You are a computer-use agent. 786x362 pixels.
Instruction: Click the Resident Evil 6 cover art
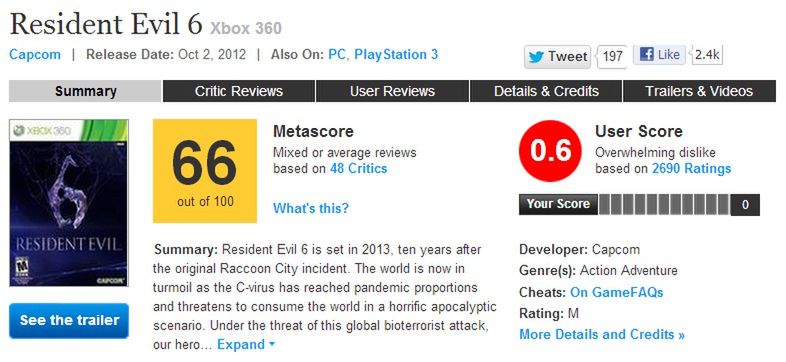(69, 203)
